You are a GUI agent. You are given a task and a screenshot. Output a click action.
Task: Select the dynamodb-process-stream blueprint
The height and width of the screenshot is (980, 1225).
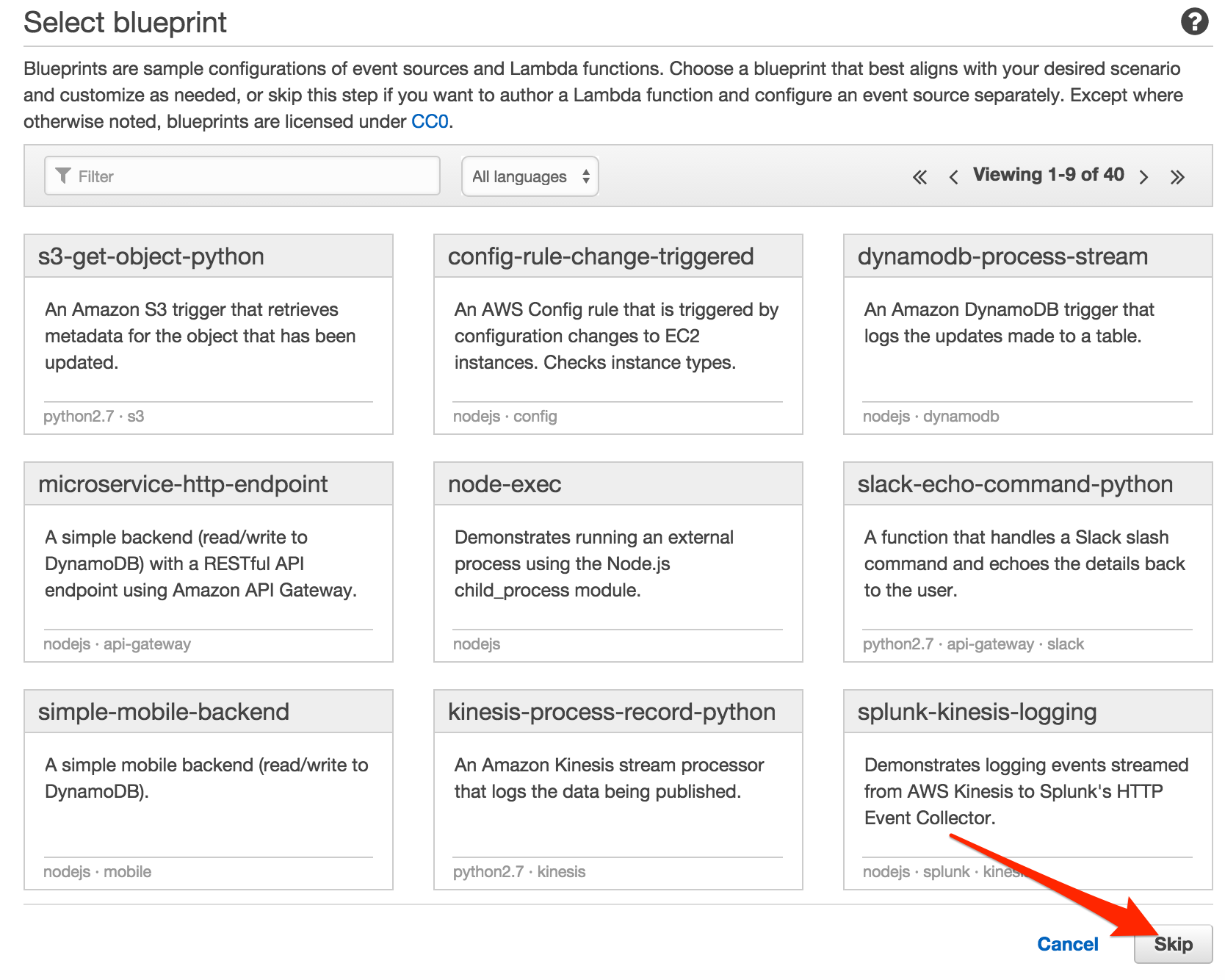coord(1027,334)
